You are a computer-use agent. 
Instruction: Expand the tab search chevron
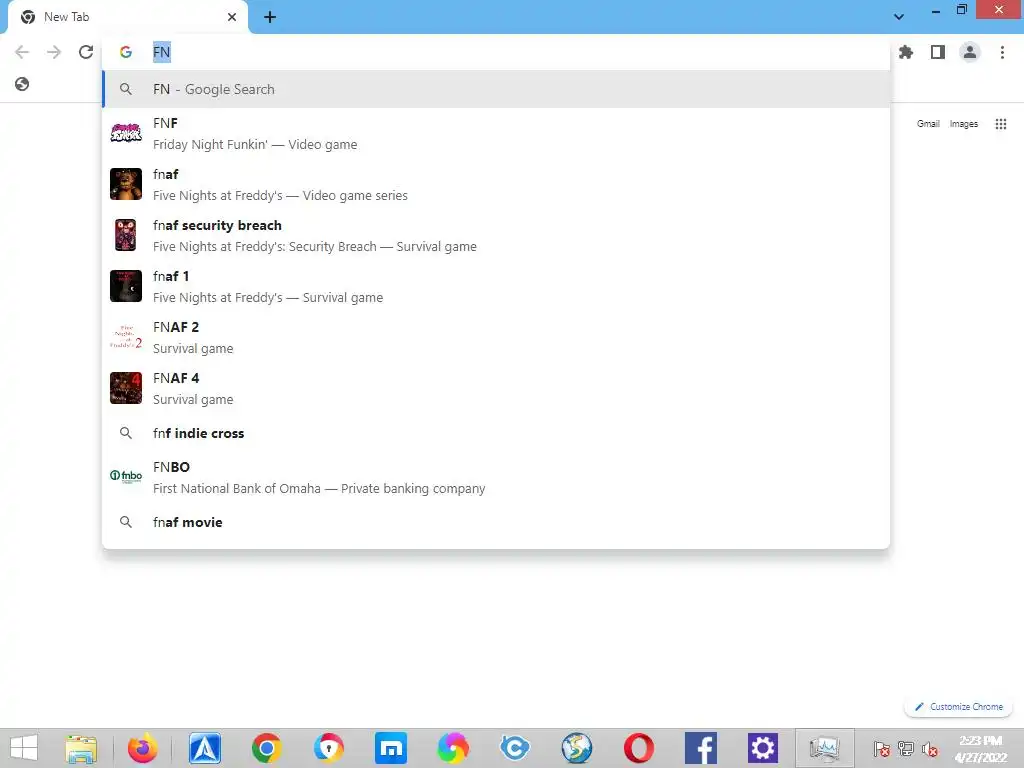pyautogui.click(x=899, y=17)
